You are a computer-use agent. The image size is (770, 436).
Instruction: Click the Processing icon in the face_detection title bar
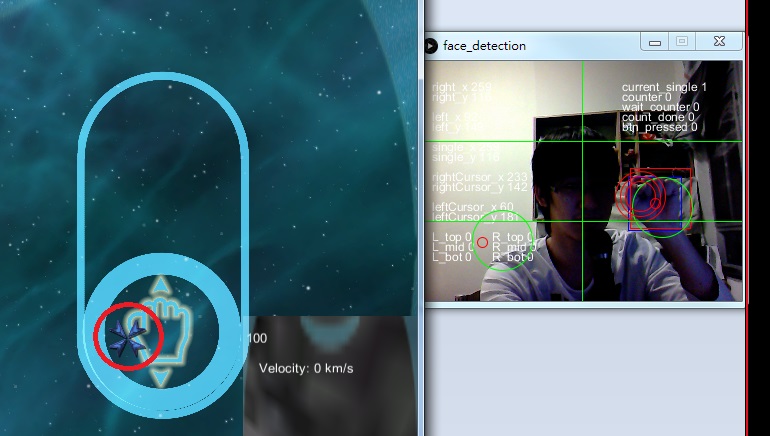[431, 45]
